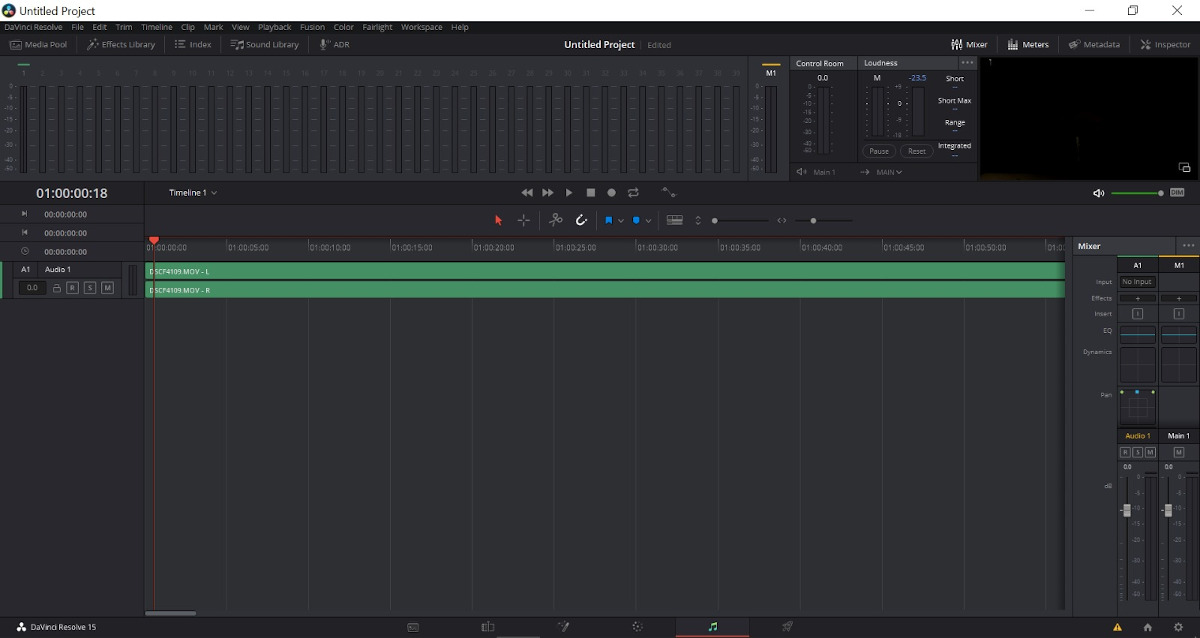Click the Record transport button
This screenshot has height=638, width=1200.
click(611, 192)
